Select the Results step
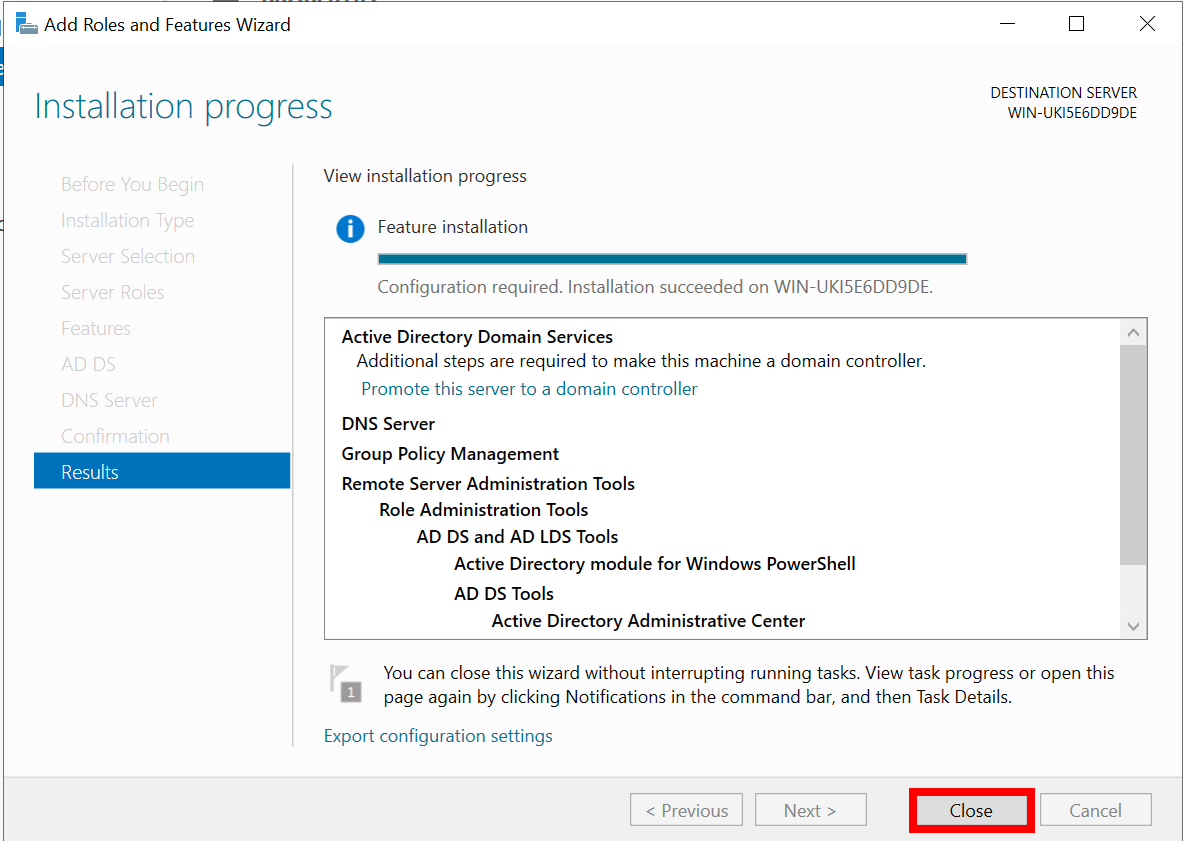 (161, 471)
